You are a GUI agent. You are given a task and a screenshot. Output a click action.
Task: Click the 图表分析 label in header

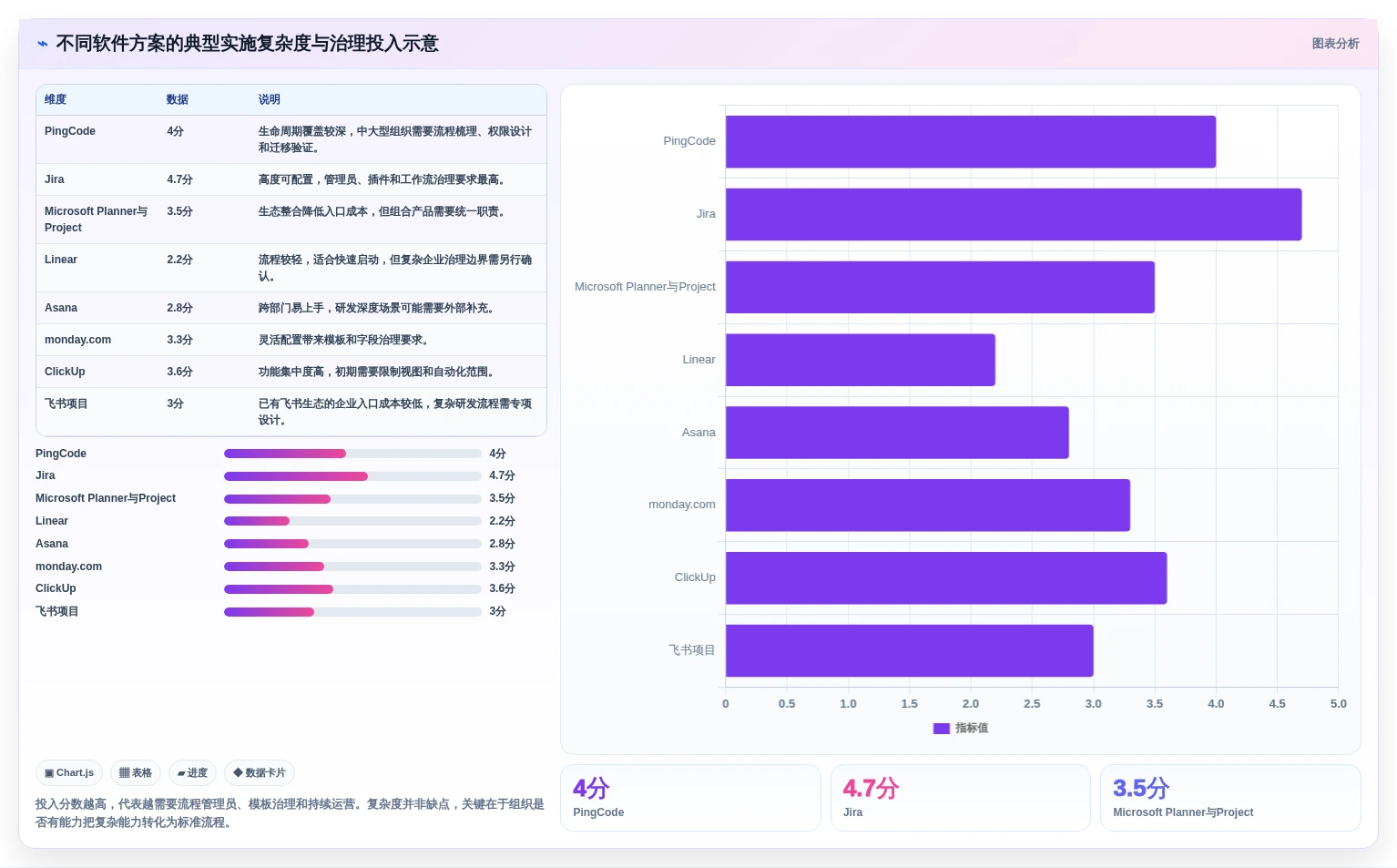tap(1335, 44)
